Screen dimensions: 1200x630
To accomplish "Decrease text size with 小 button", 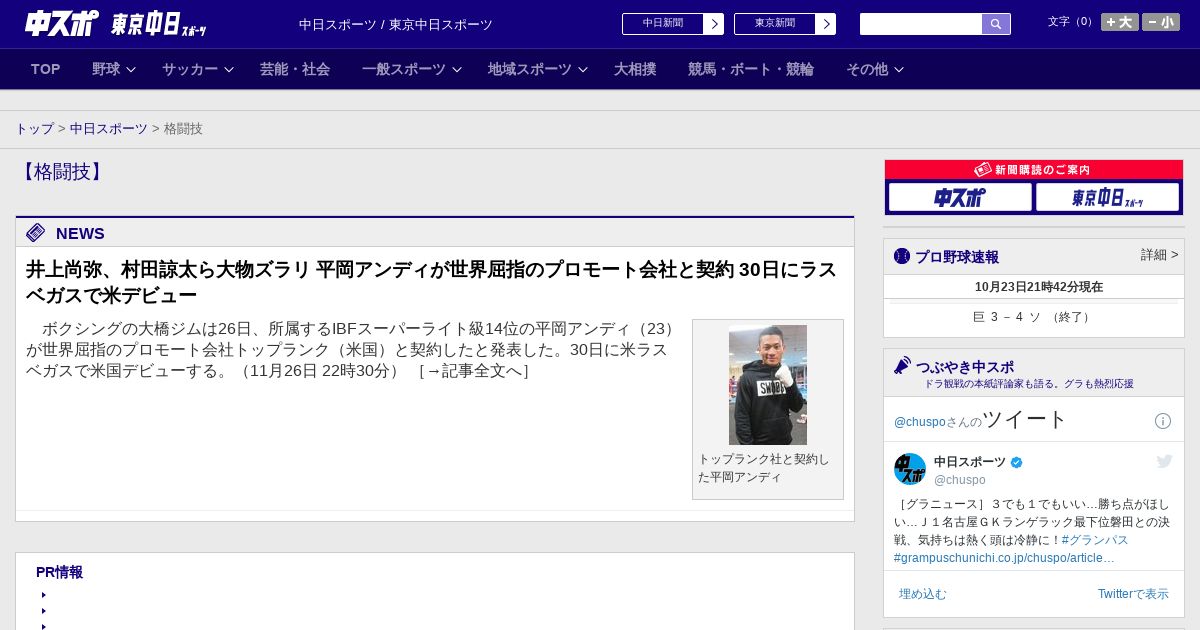I will coord(1161,22).
